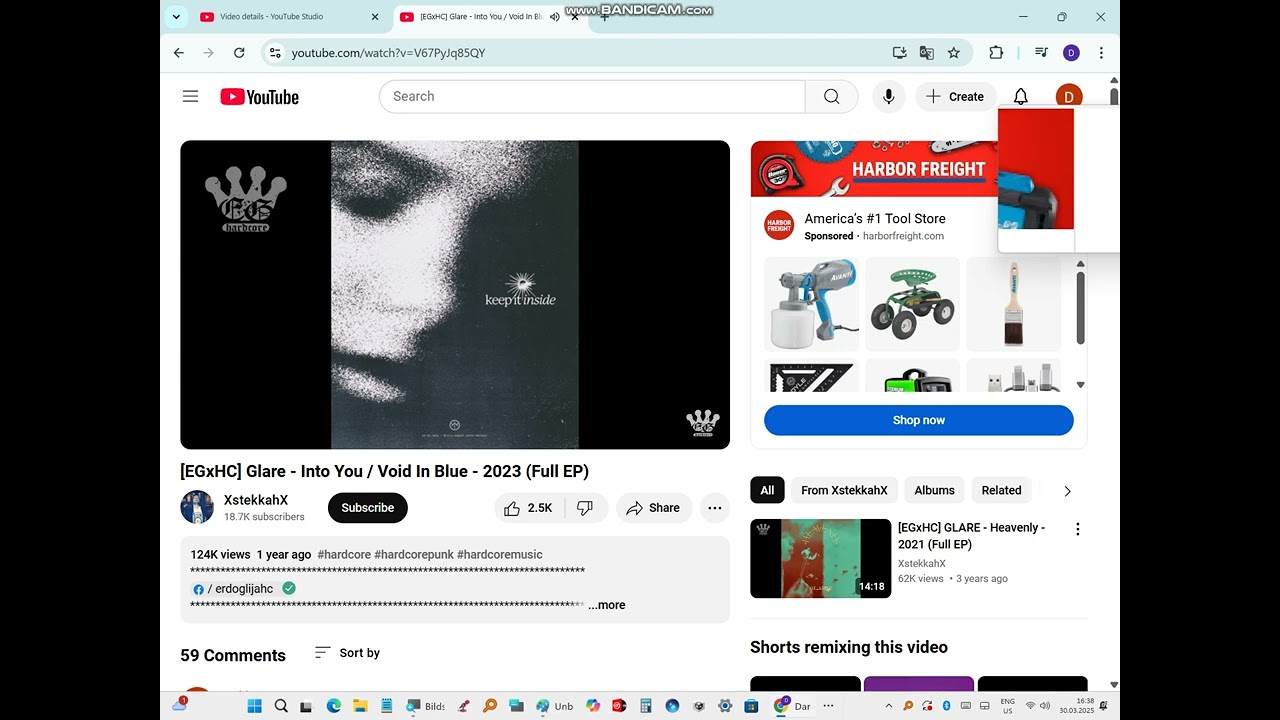Translate this page via address bar icon

[x=926, y=53]
